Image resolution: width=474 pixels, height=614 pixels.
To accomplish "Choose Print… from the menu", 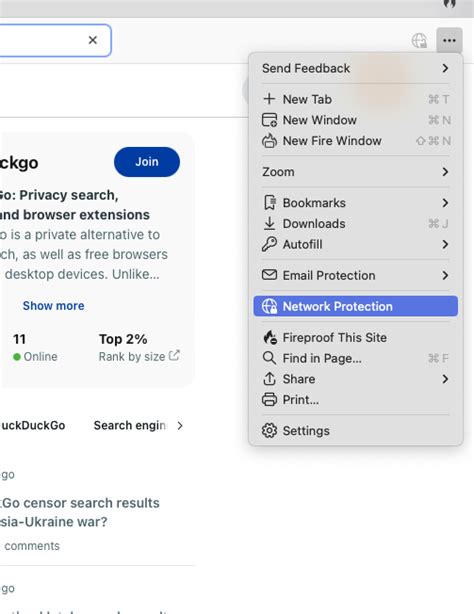I will click(x=355, y=399).
